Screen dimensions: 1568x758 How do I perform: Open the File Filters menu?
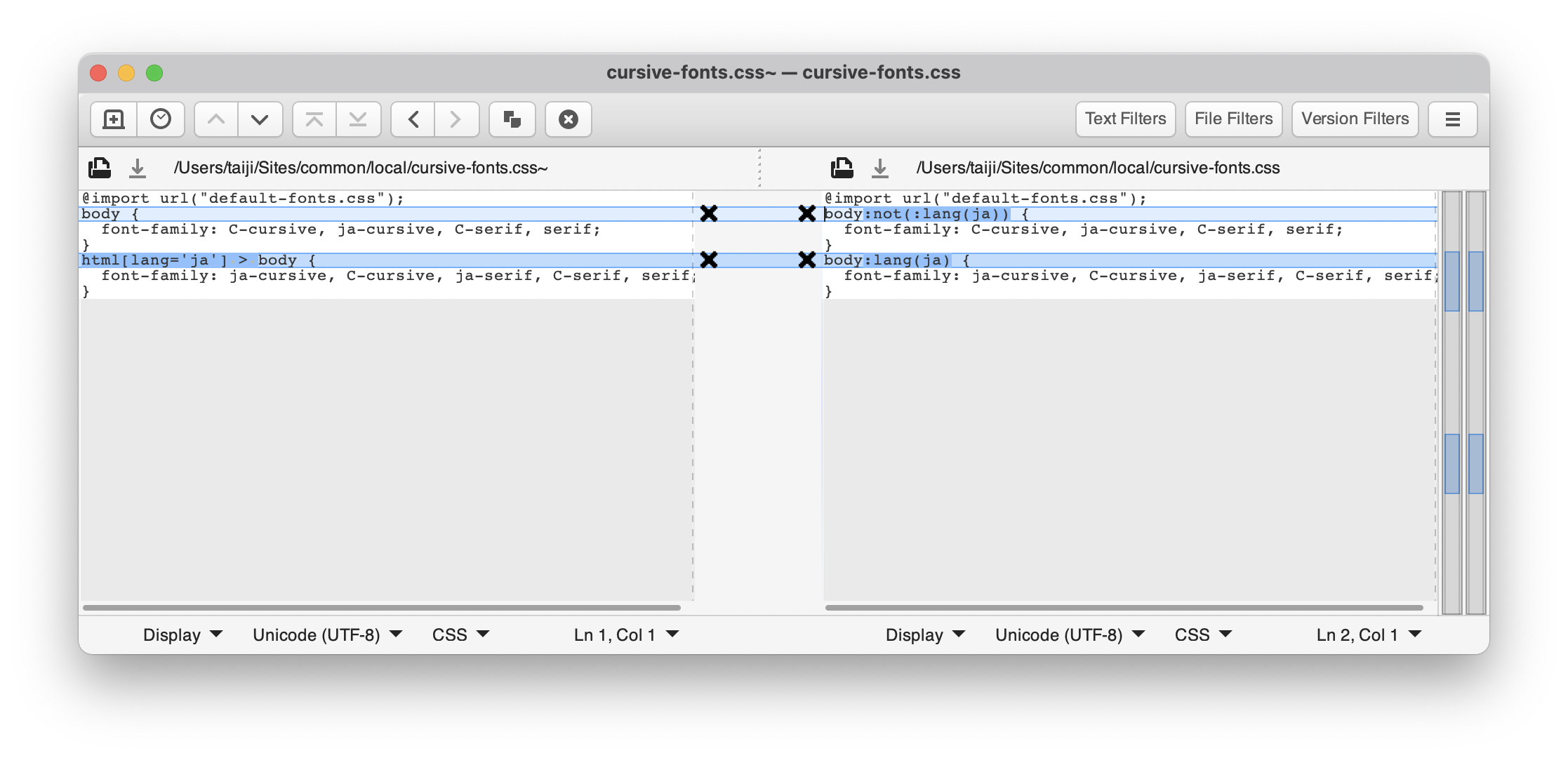[x=1233, y=119]
